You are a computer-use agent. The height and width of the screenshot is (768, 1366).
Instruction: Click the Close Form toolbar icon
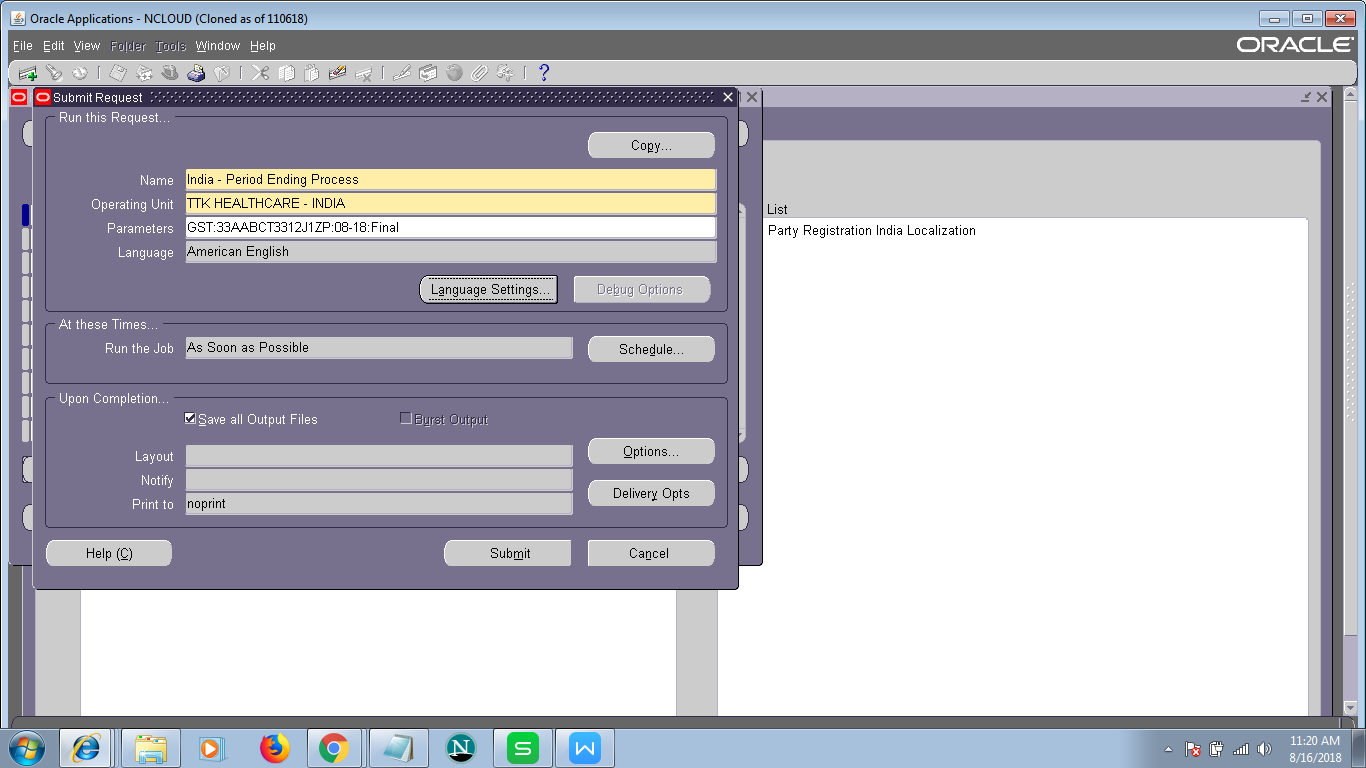click(x=221, y=73)
